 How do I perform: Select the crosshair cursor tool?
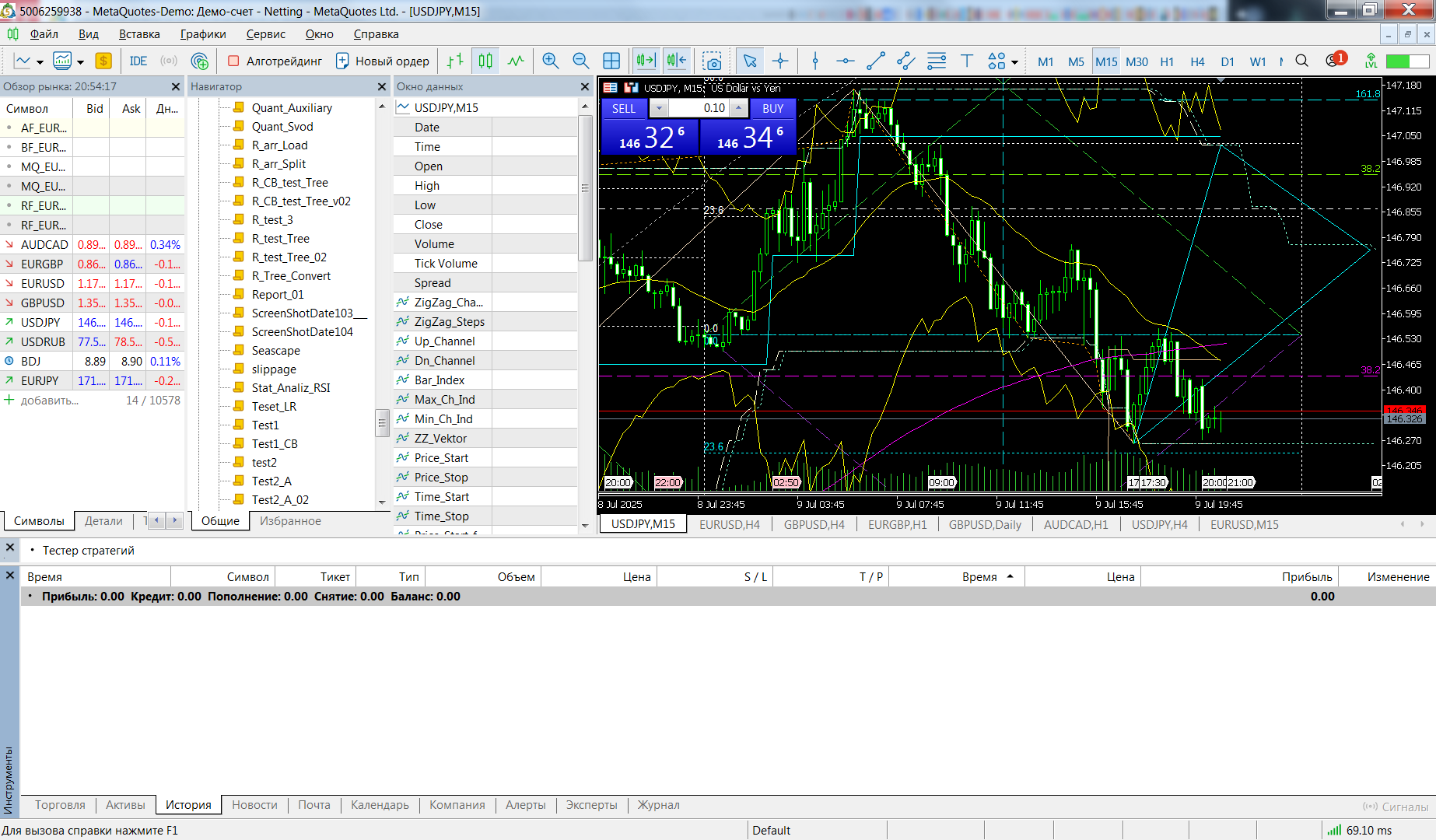pos(780,61)
